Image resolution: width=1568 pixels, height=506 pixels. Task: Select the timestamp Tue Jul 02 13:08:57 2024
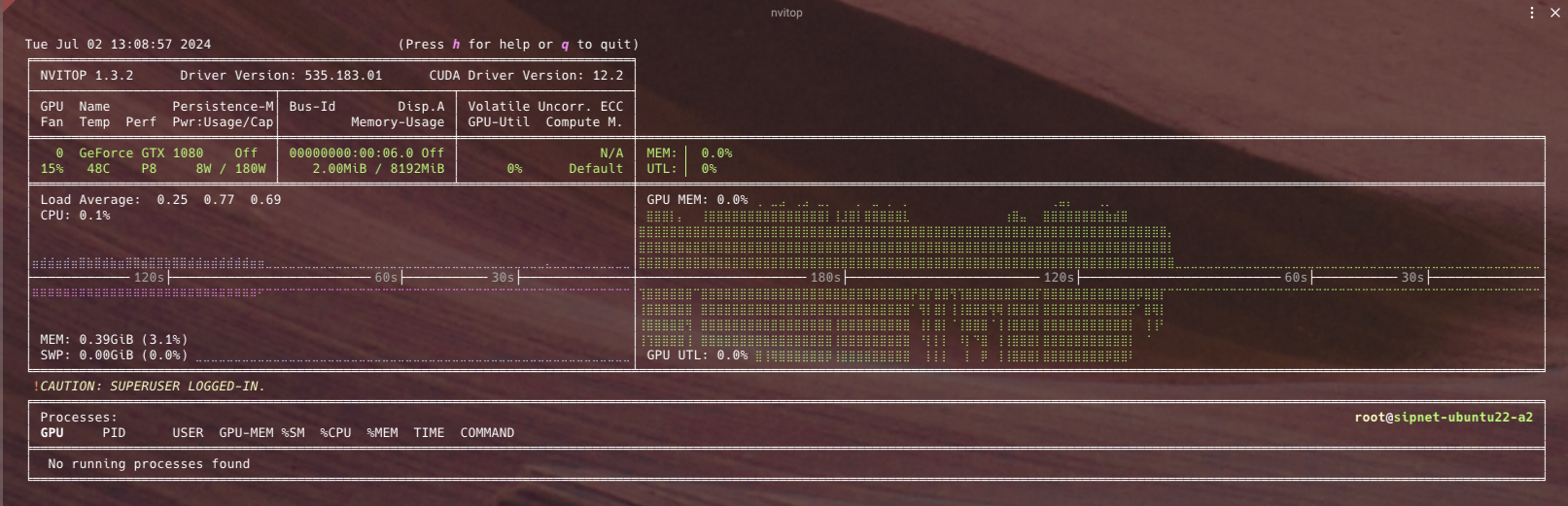point(118,45)
